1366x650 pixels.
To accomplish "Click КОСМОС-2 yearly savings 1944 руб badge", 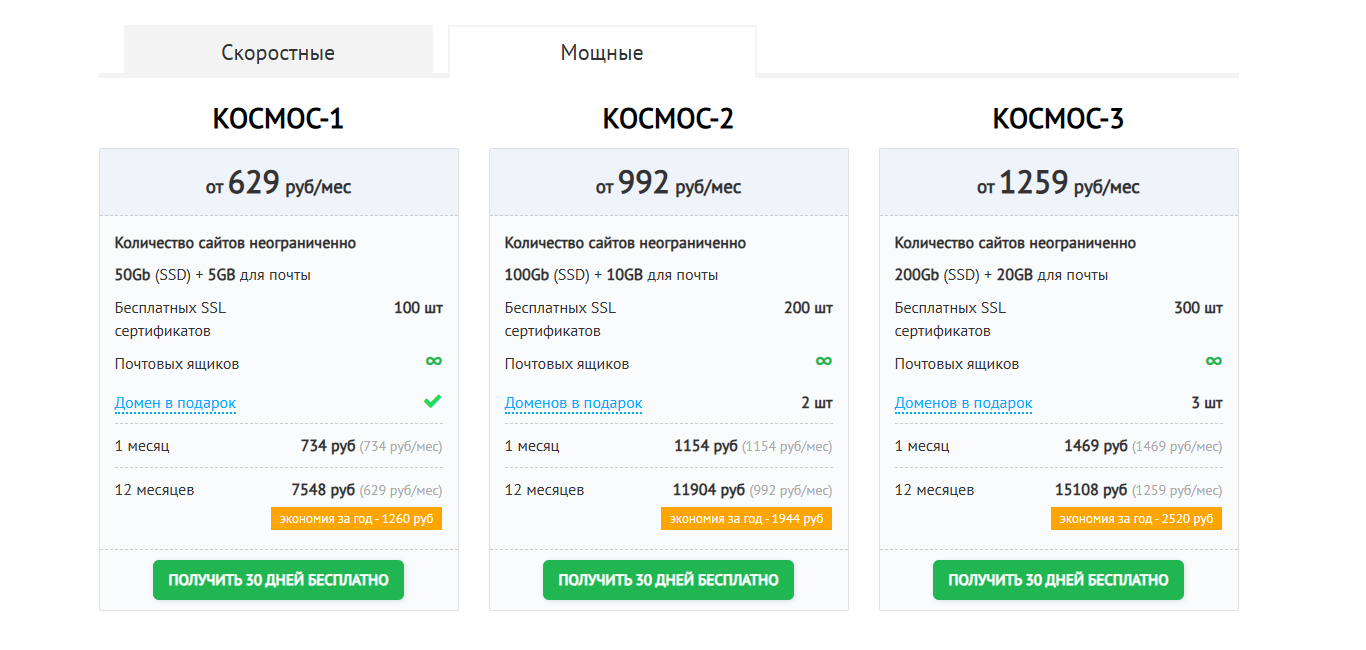I will coord(746,519).
